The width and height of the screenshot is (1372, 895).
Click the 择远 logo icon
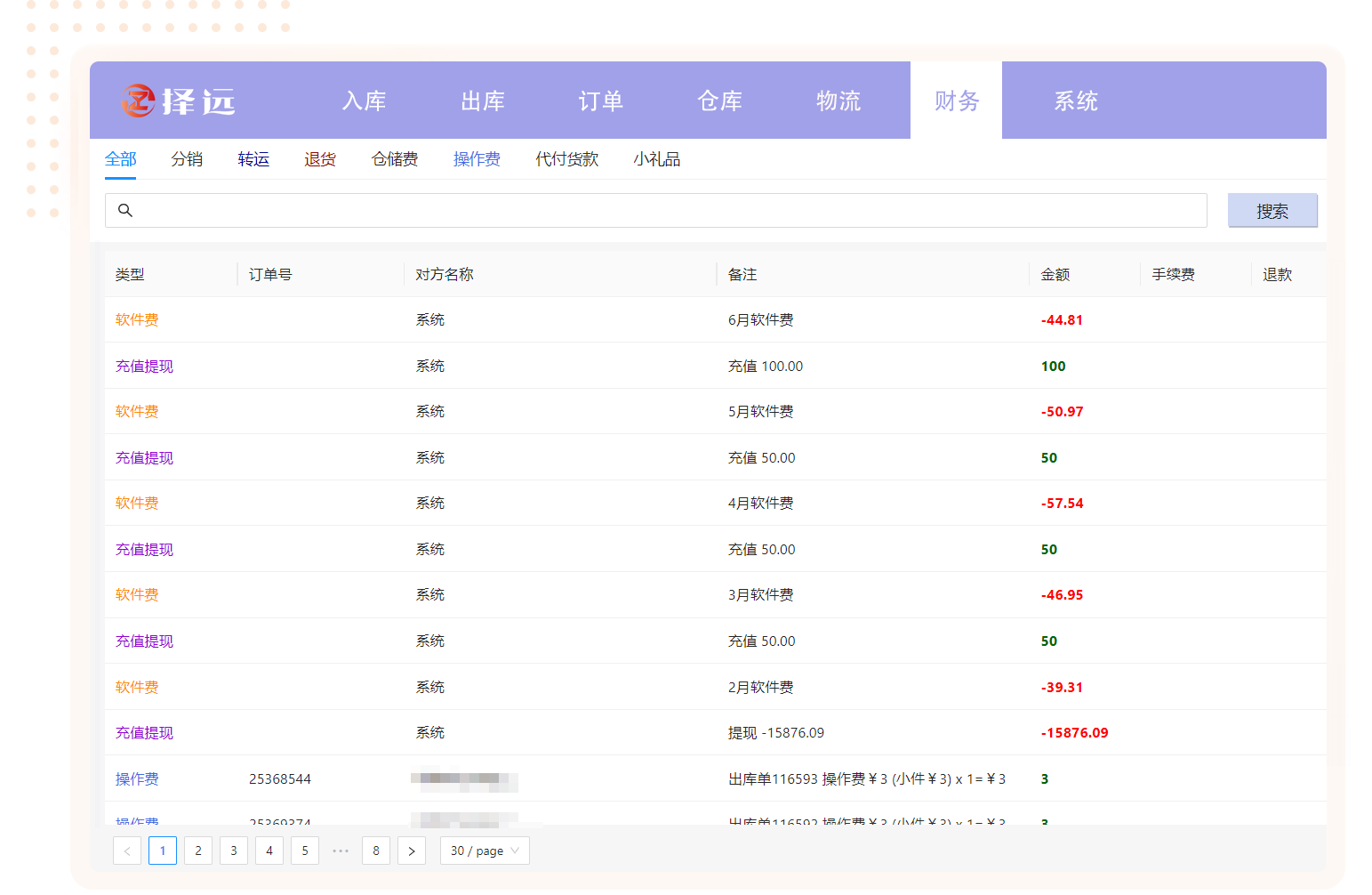[x=139, y=101]
